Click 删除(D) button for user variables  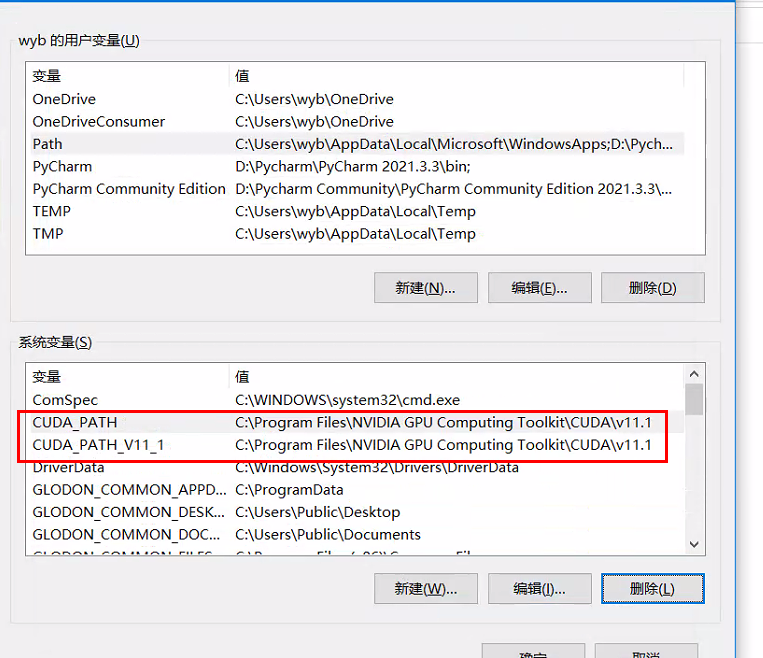tap(653, 288)
